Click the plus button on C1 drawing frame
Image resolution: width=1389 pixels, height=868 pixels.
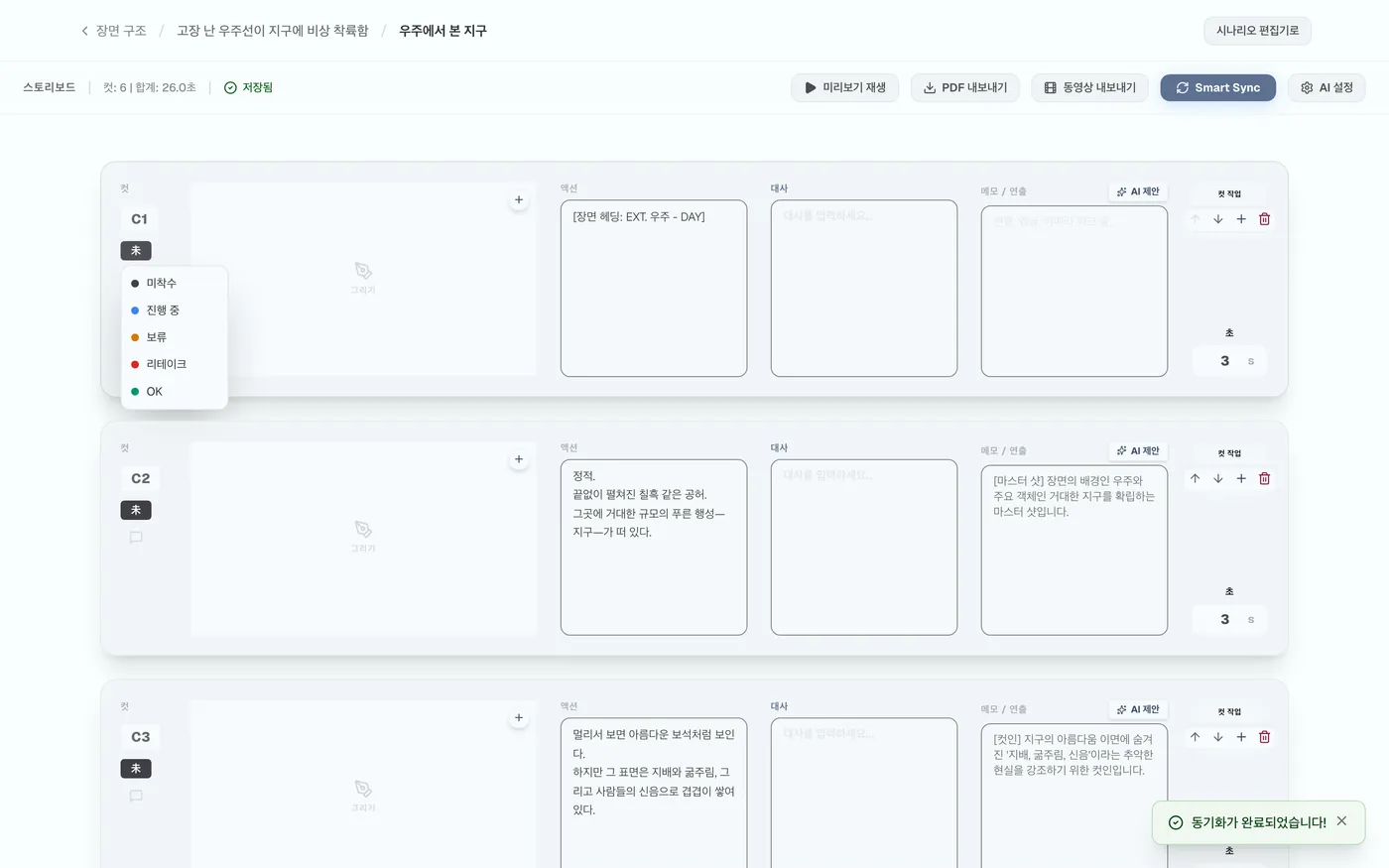coord(519,200)
